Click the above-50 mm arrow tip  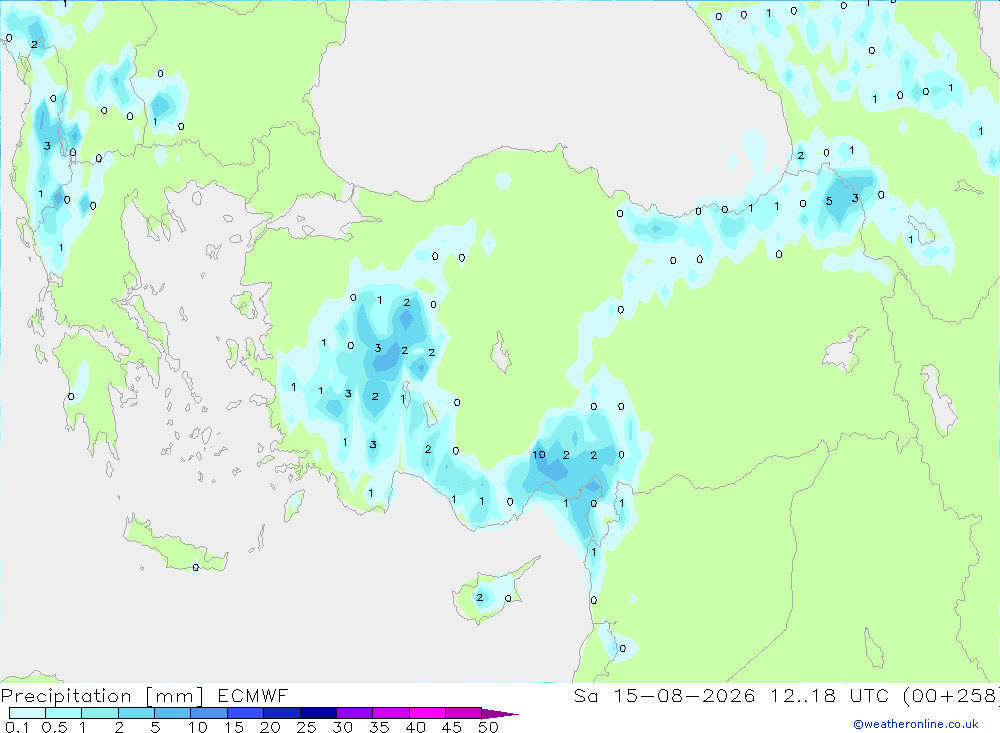click(500, 714)
